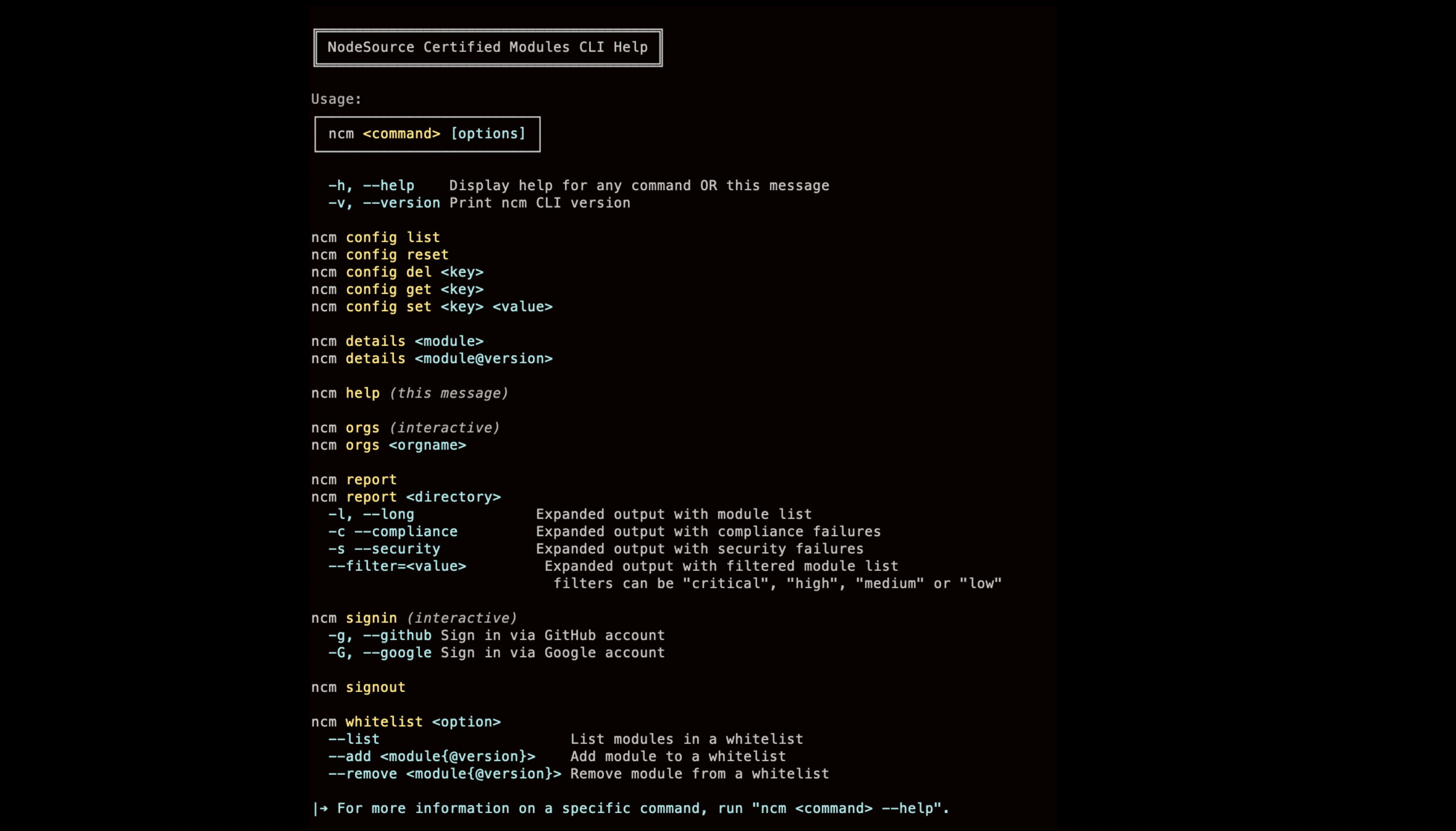Click 'ncm report <directory>' line
Screen dimensions: 1456x831
pos(406,497)
